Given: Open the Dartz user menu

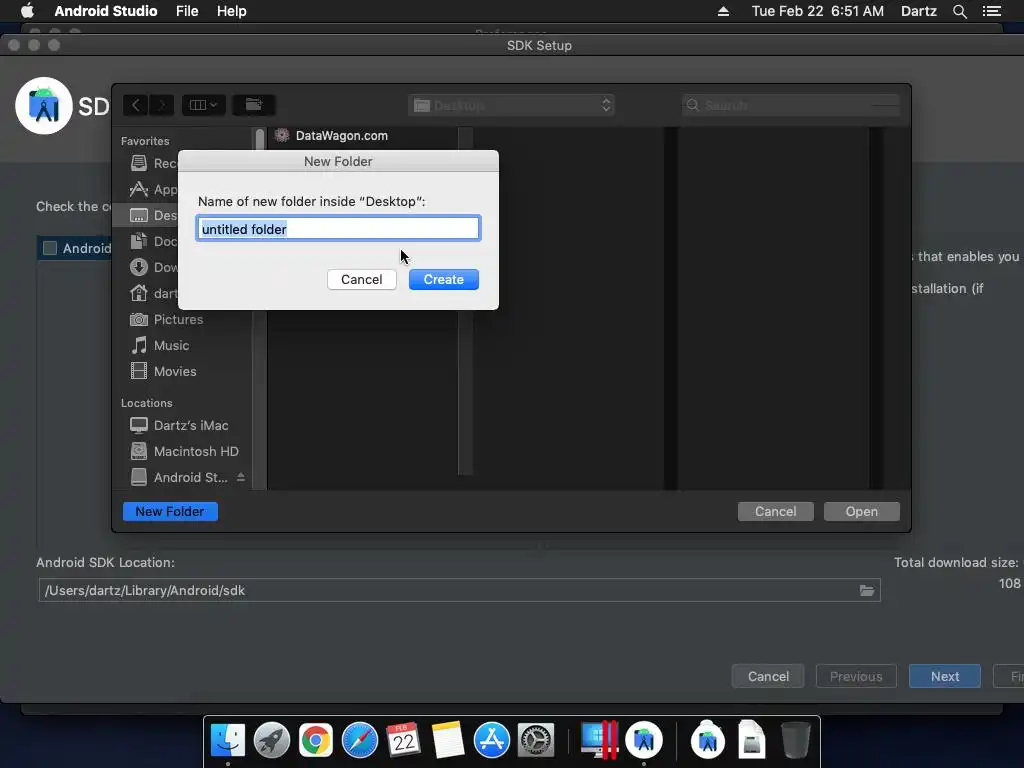Looking at the screenshot, I should tap(919, 11).
